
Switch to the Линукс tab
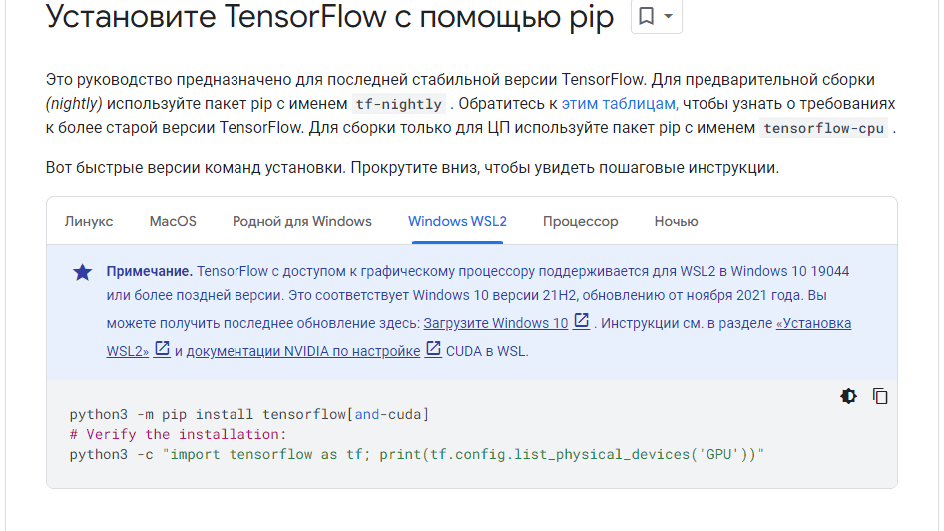point(89,221)
